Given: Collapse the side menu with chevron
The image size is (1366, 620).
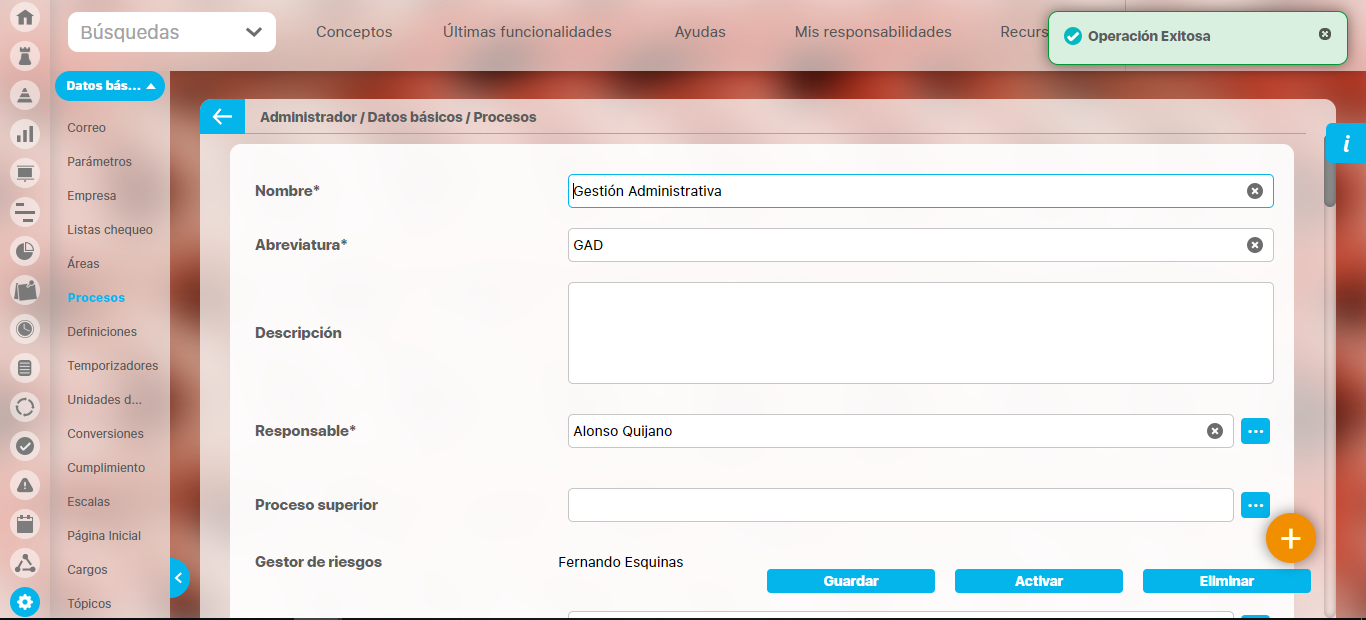Looking at the screenshot, I should click(178, 578).
